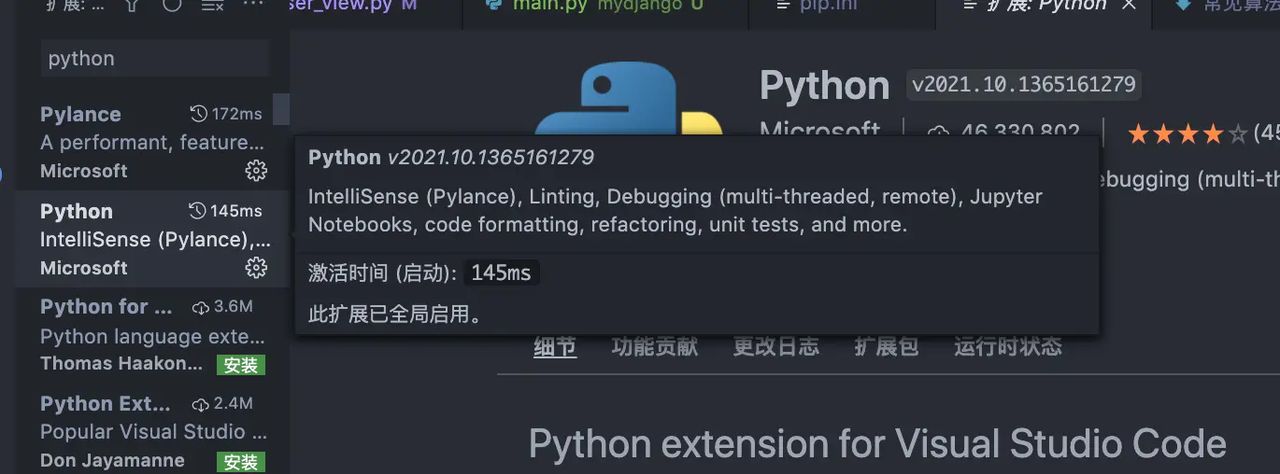Click the refresh extensions circular icon
The height and width of the screenshot is (474, 1280).
coord(172,4)
